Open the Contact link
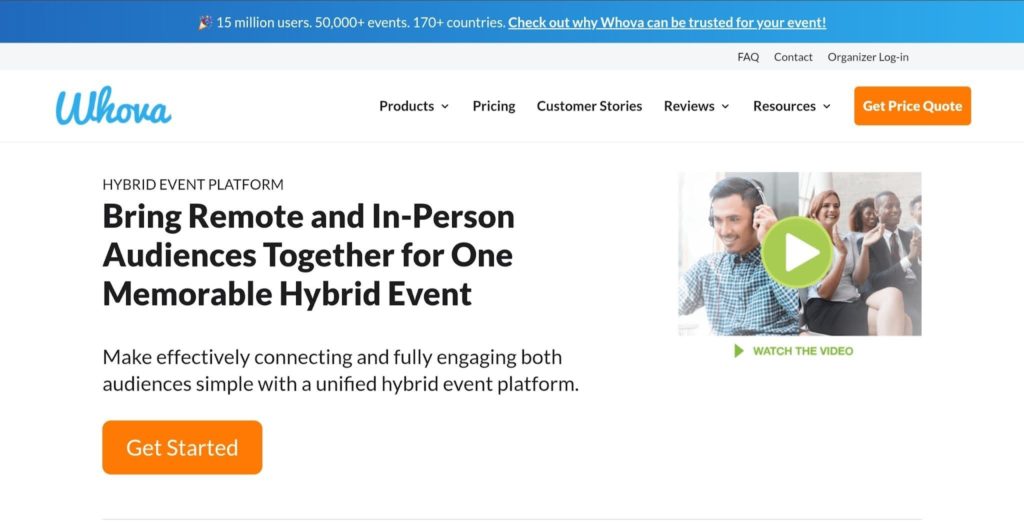The image size is (1024, 525). pyautogui.click(x=793, y=57)
